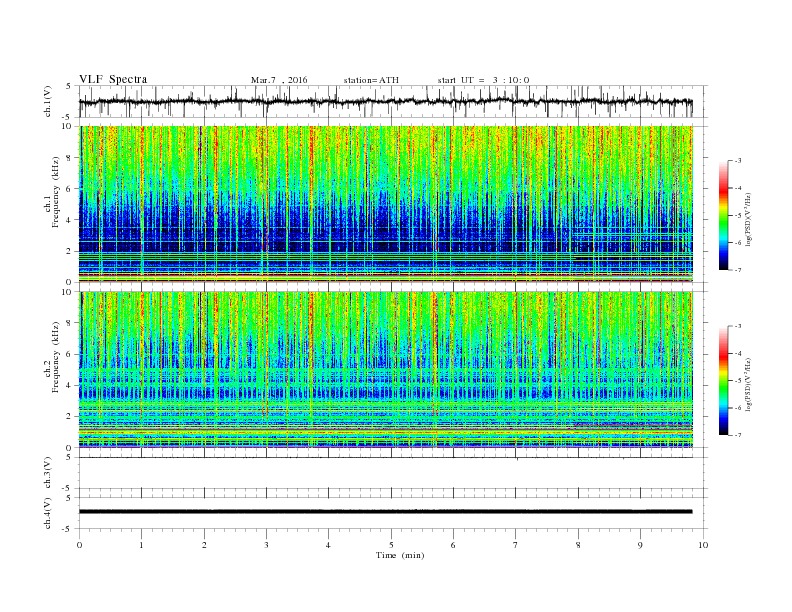The width and height of the screenshot is (792, 612).
Task: Click the "8" tick label on time axis
Action: point(578,545)
